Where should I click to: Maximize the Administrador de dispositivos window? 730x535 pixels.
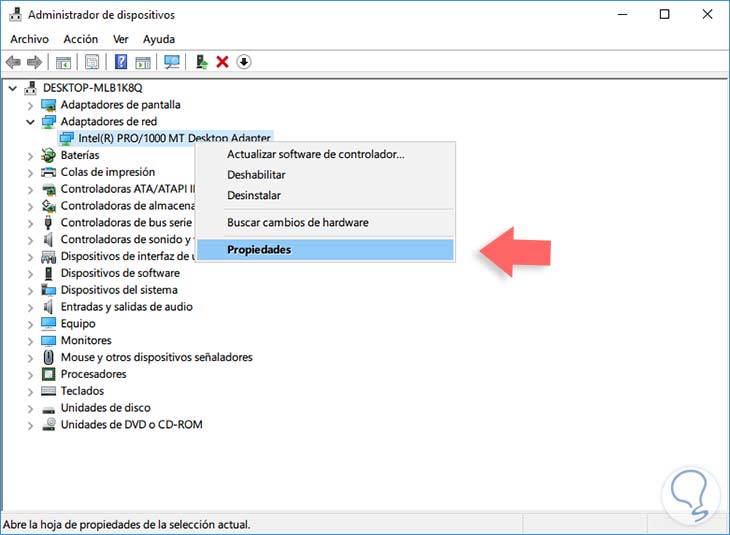(x=664, y=14)
